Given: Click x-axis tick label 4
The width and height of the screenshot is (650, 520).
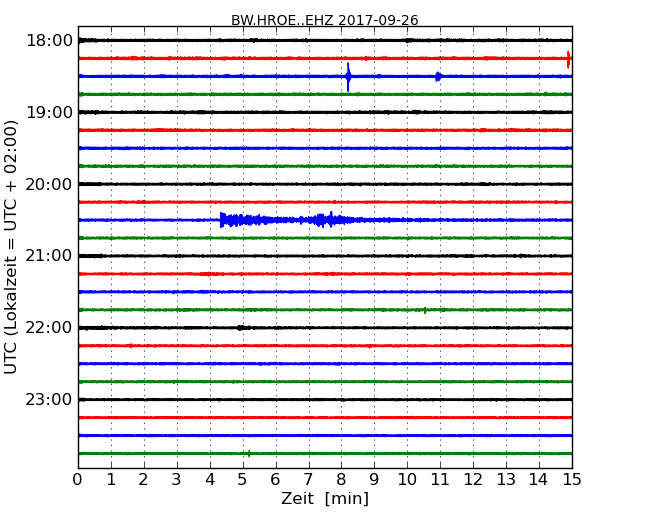Looking at the screenshot, I should click(x=210, y=480).
